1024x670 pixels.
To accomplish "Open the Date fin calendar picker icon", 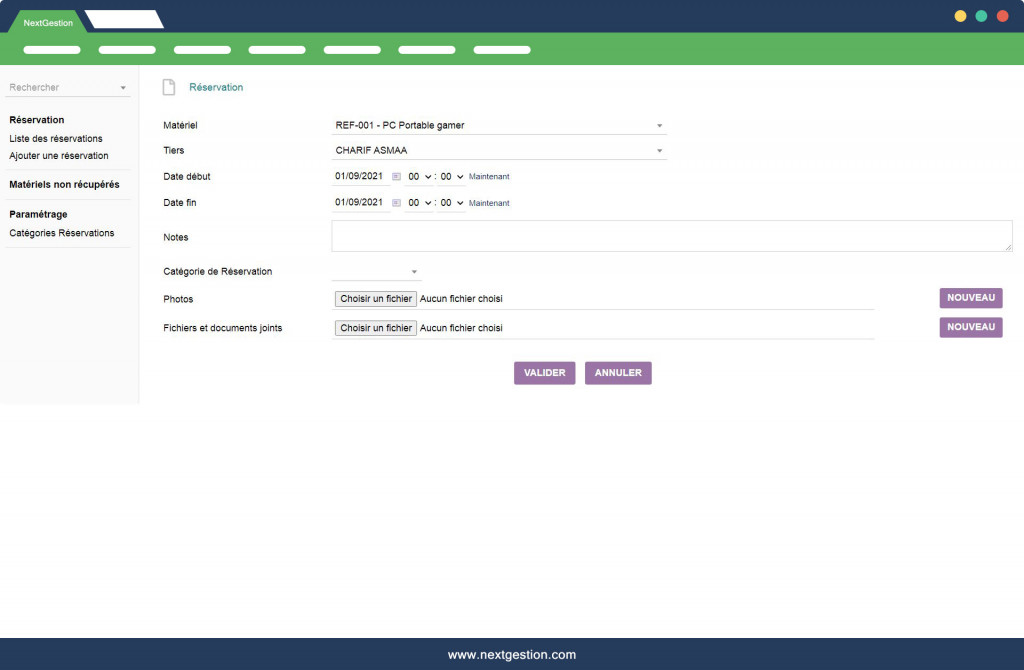I will click(x=396, y=203).
